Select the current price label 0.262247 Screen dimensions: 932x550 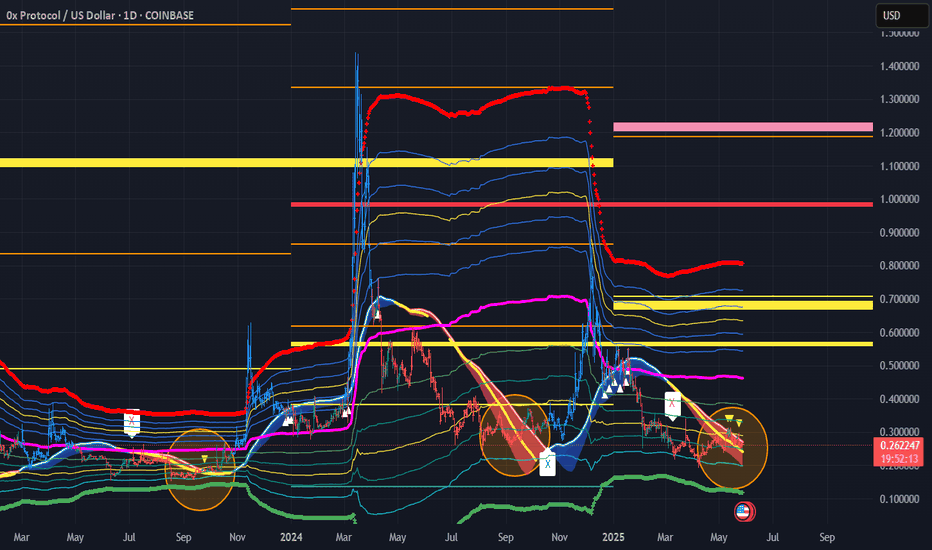tap(900, 445)
